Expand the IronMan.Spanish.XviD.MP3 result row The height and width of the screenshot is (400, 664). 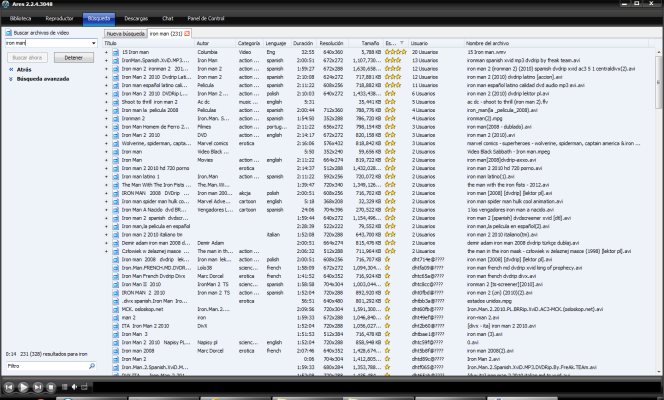[107, 61]
